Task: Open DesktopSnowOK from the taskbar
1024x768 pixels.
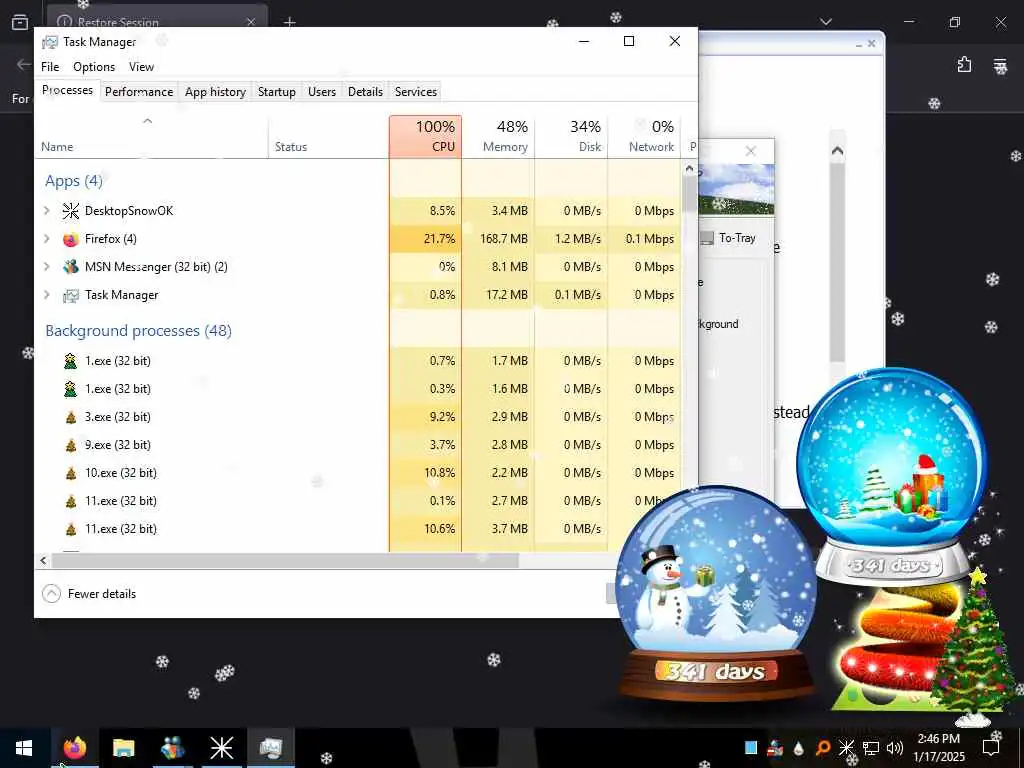Action: pos(221,747)
